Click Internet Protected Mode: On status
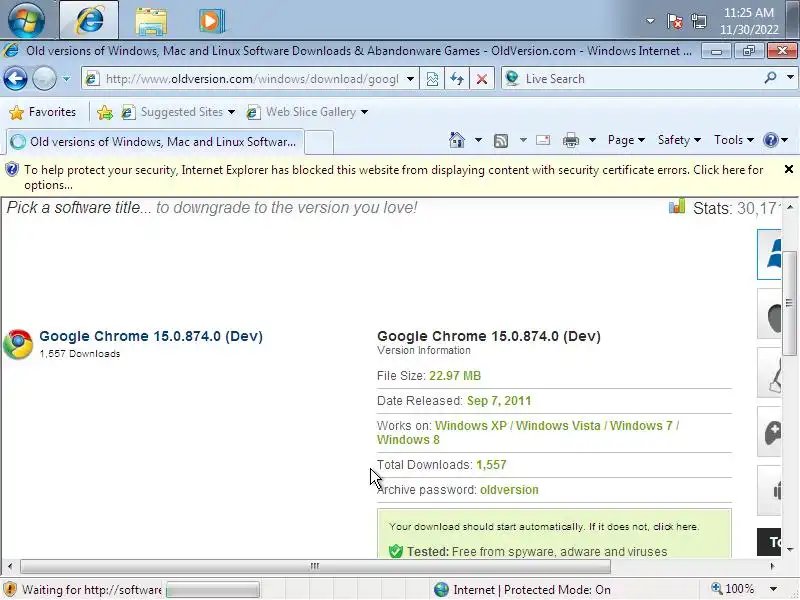 (522, 590)
